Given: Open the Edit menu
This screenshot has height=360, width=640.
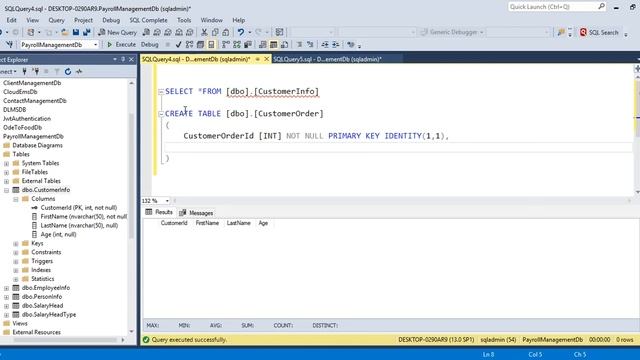Looking at the screenshot, I should (11, 20).
